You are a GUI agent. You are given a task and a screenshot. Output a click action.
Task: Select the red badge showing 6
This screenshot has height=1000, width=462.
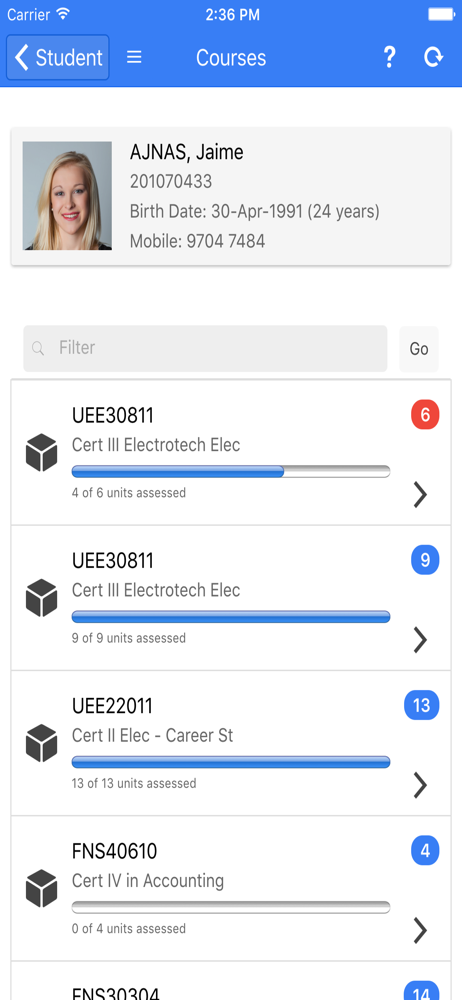[425, 415]
